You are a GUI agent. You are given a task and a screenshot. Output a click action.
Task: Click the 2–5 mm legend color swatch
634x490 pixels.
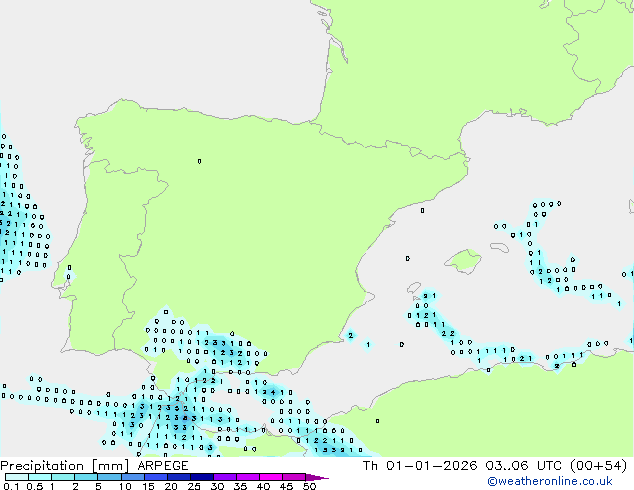click(x=86, y=477)
